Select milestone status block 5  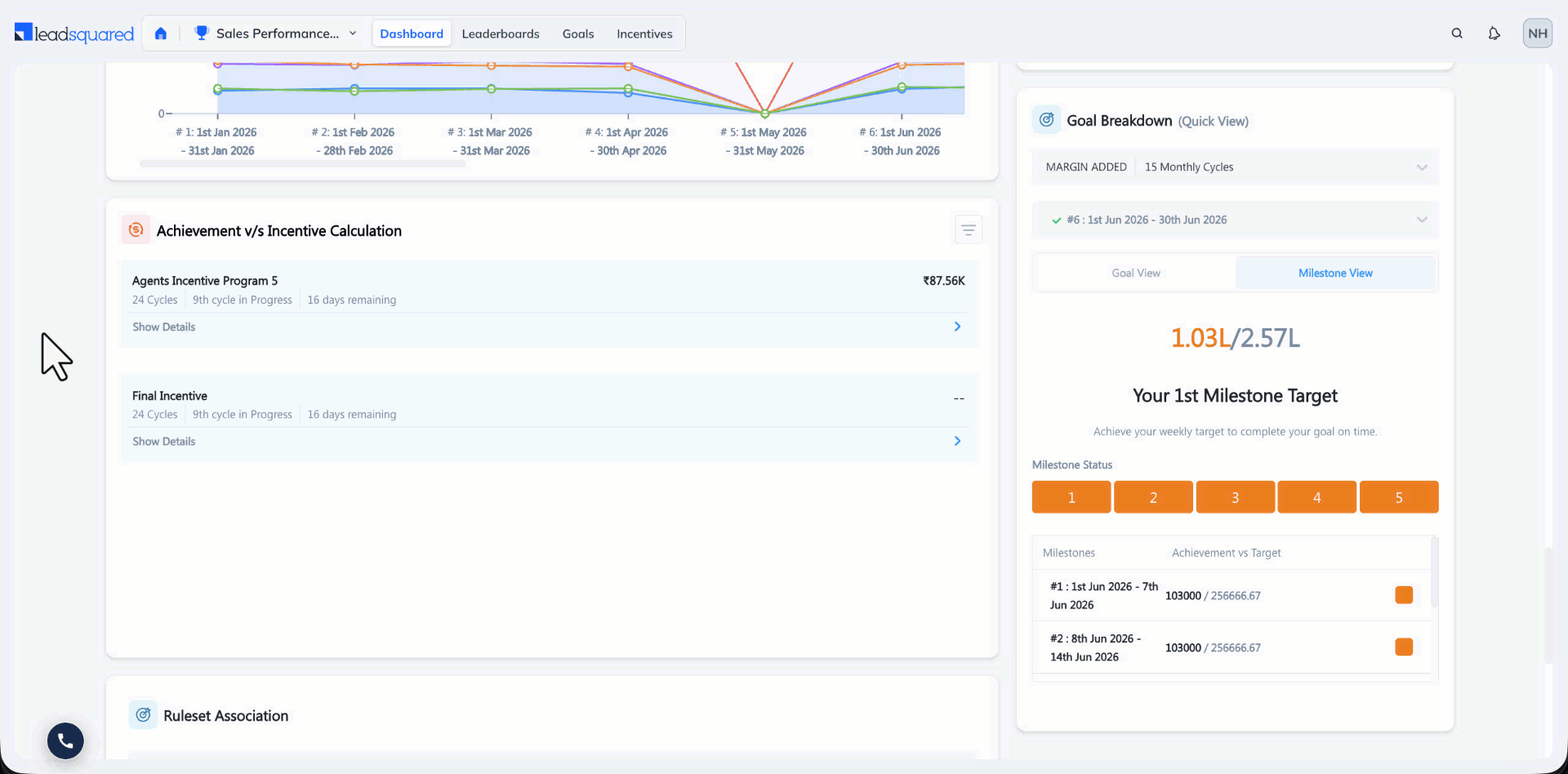1399,497
